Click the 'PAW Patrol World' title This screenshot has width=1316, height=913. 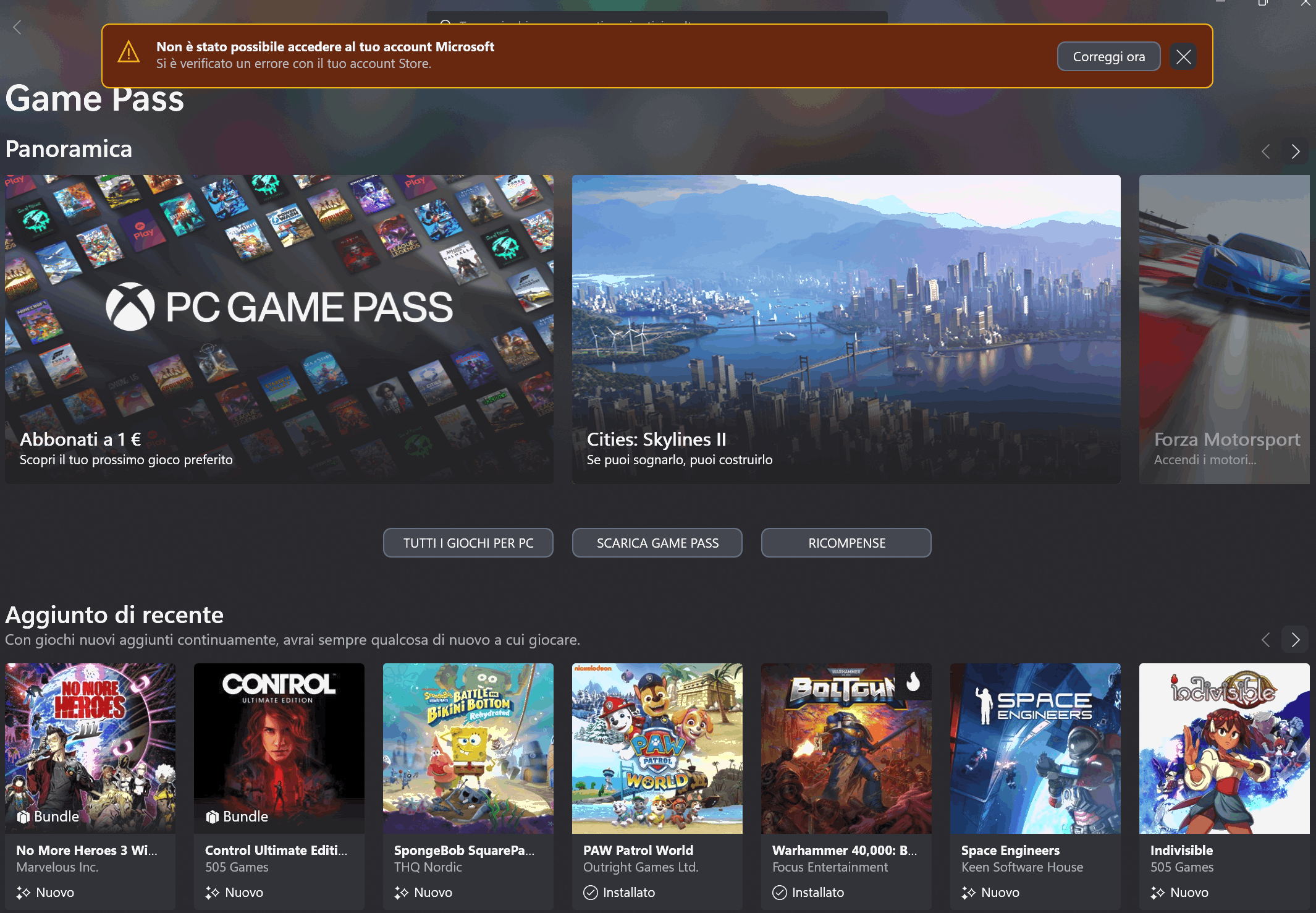point(638,851)
